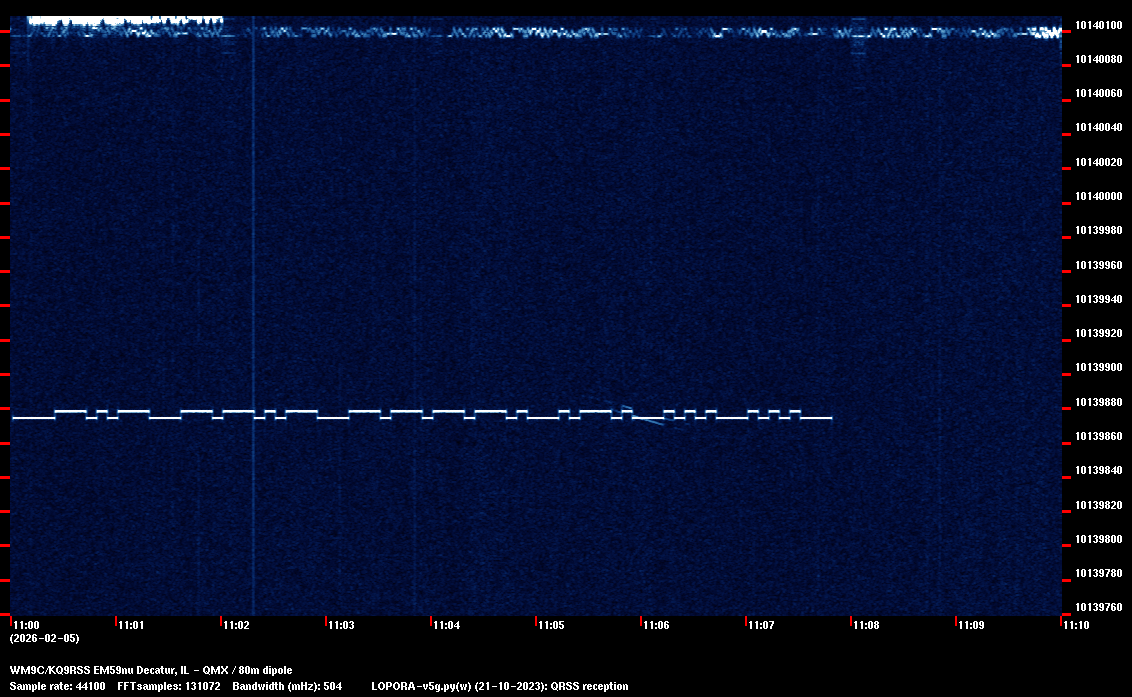
Task: Click the 10139760 frequency label
Action: click(1096, 608)
